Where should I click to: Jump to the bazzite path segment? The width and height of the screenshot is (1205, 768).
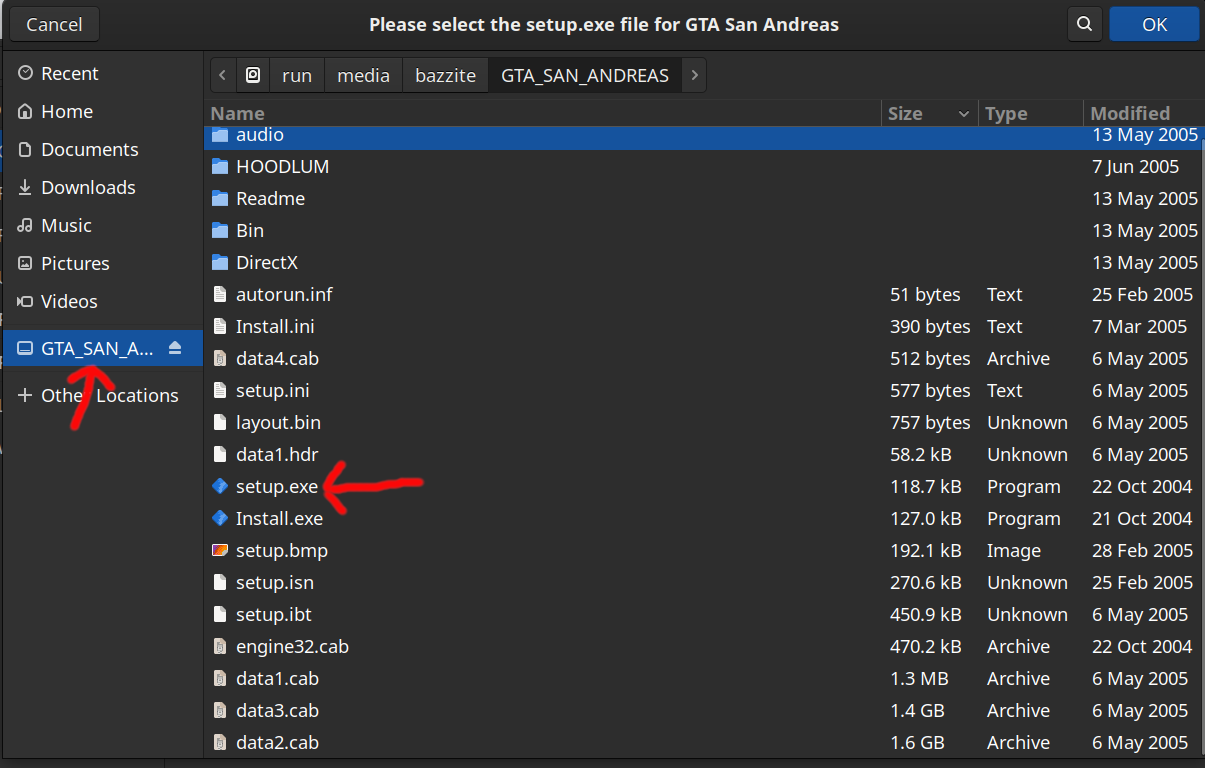[x=445, y=75]
